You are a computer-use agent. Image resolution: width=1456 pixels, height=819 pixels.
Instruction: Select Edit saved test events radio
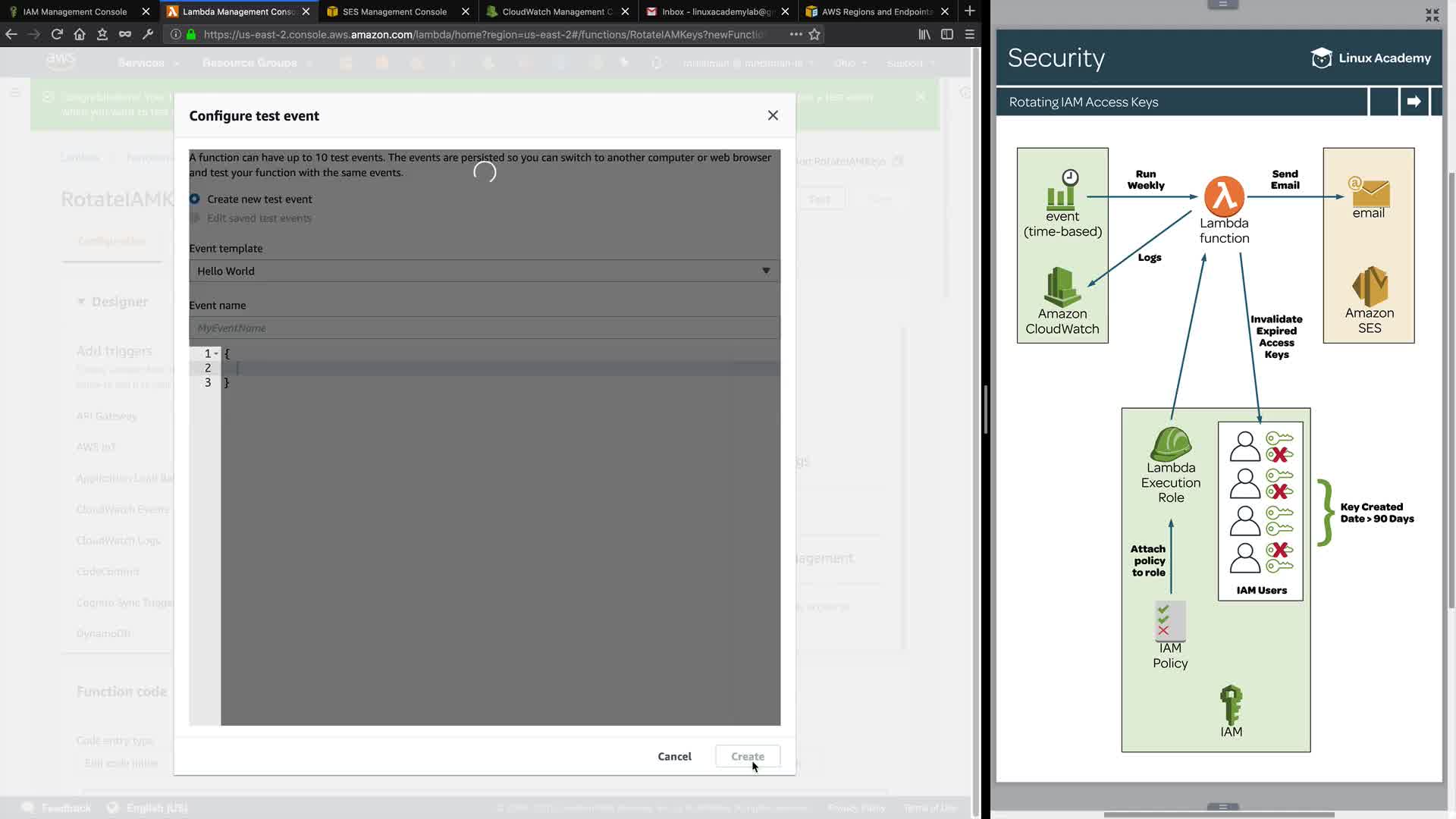(x=195, y=218)
